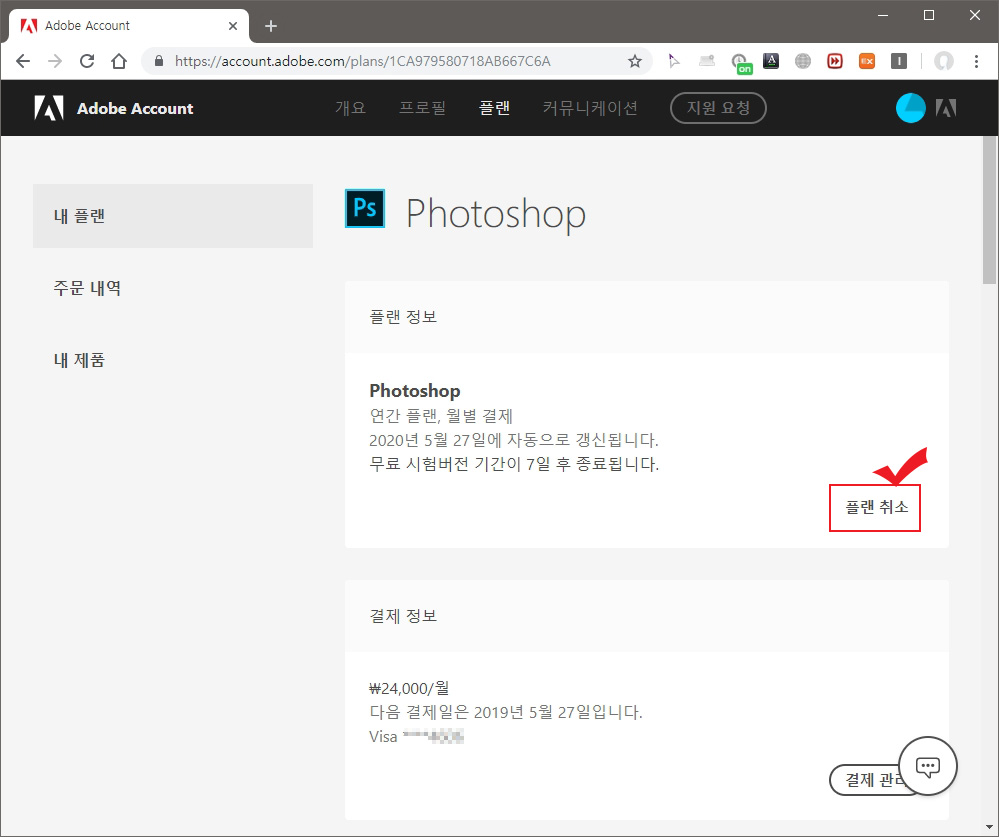Screen dimensions: 999x837
Task: Select 내 플랜 in sidebar
Action: point(173,216)
